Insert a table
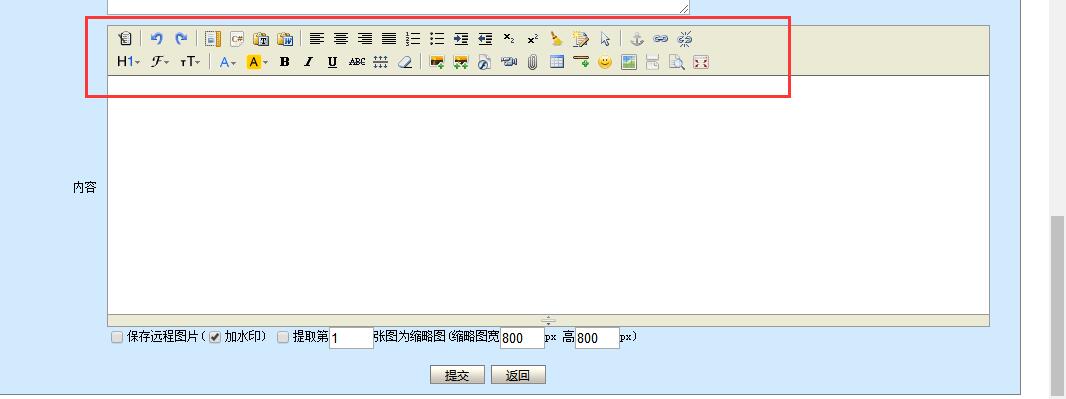Image resolution: width=1066 pixels, height=399 pixels. (557, 62)
